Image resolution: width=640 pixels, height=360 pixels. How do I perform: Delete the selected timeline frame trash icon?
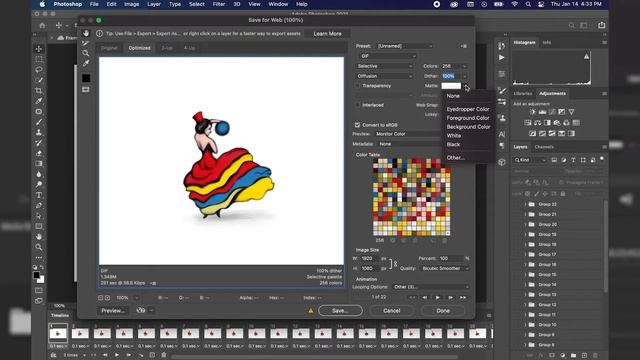click(x=164, y=355)
